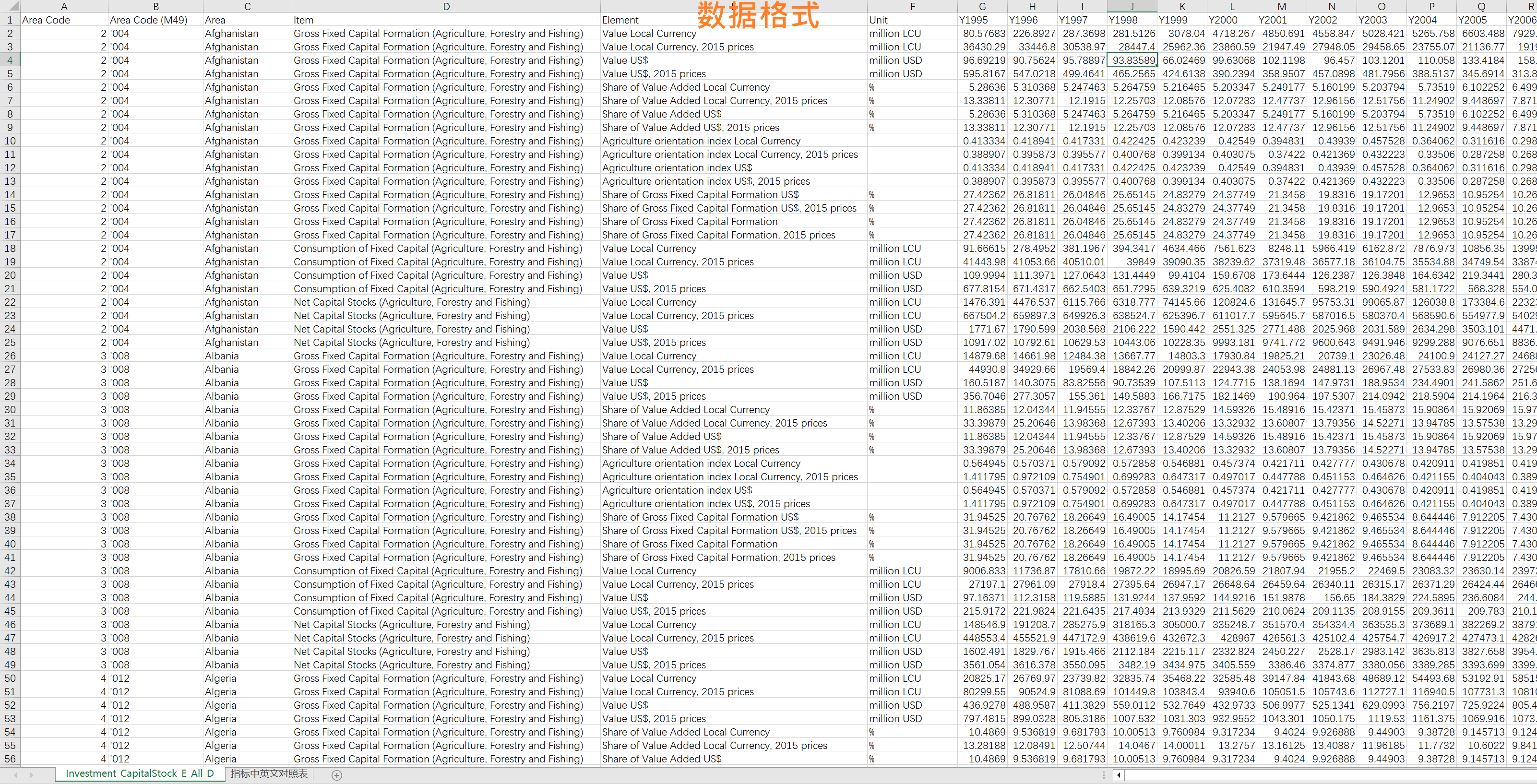Click the previous sheet navigation arrow
Viewport: 1537px width, 784px height.
(x=15, y=774)
